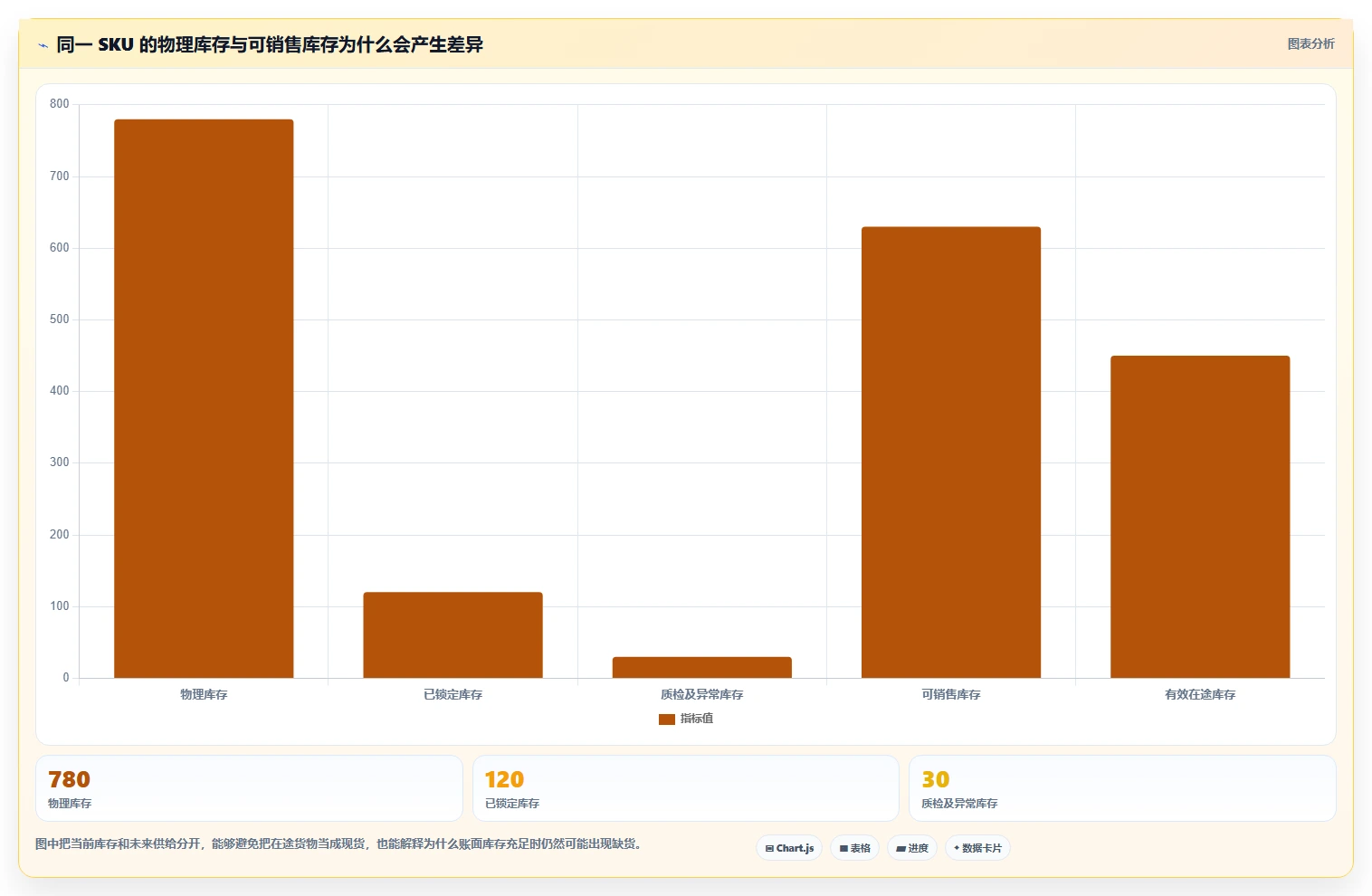Click the 有效在途库存 x-axis label
Screen dimensions: 1372x896
coord(1200,695)
